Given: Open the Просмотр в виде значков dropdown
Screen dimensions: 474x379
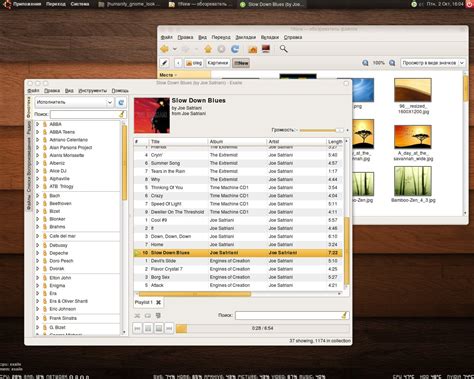Looking at the screenshot, I should 433,63.
